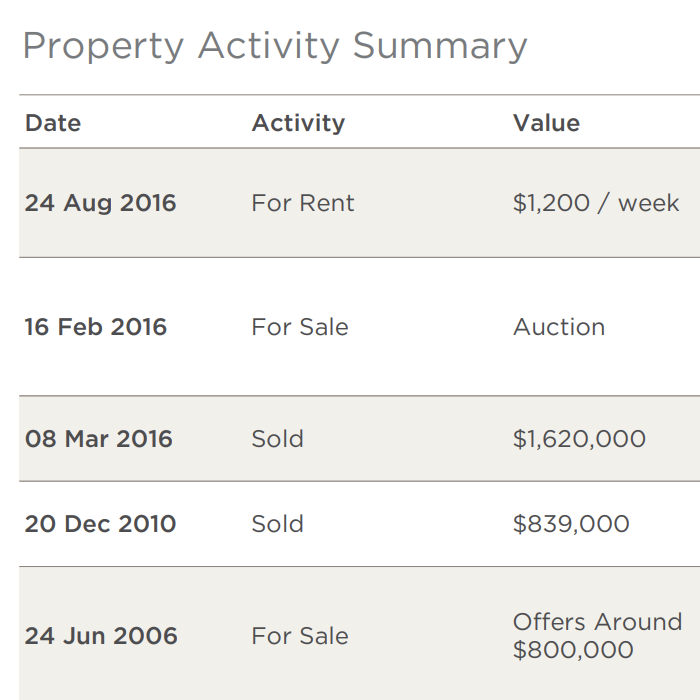Click the Auction value cell
Screen dimensions: 700x700
click(x=559, y=327)
